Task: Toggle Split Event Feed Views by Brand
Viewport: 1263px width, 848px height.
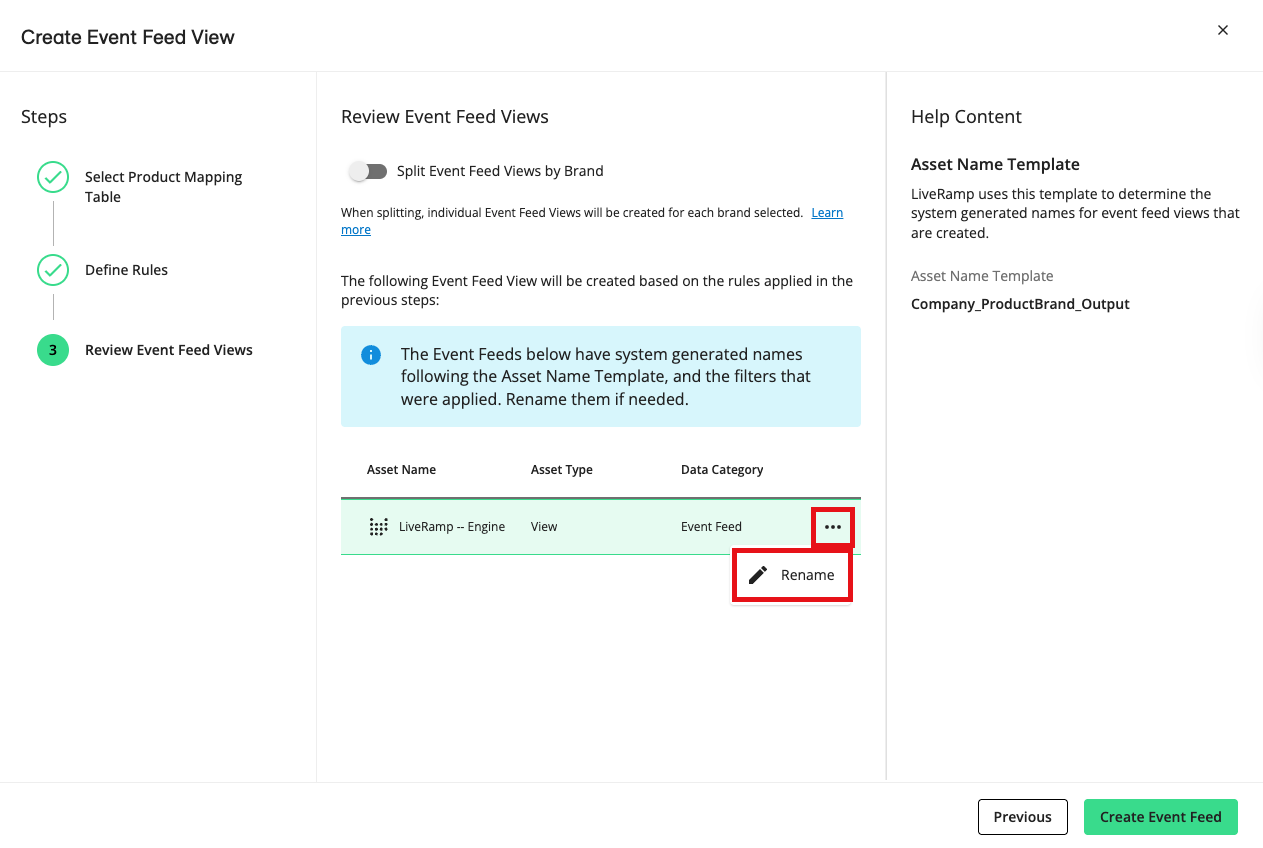Action: coord(367,171)
